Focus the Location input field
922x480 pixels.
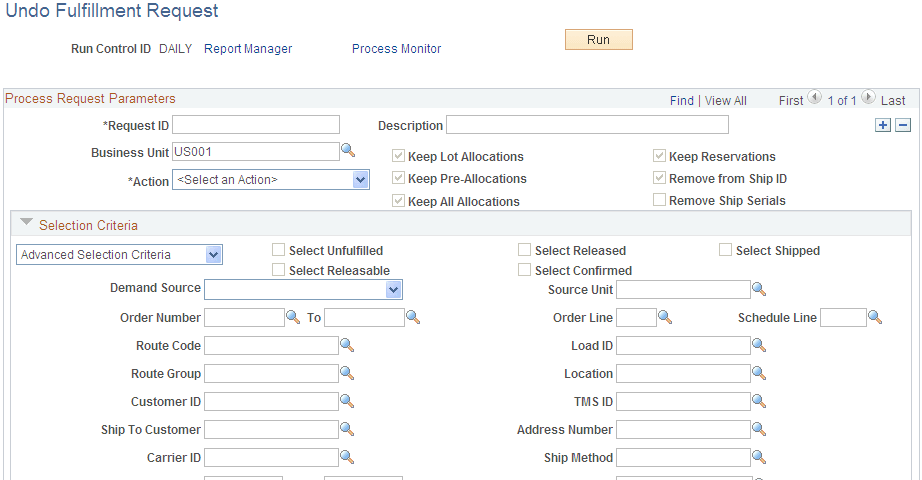click(683, 374)
